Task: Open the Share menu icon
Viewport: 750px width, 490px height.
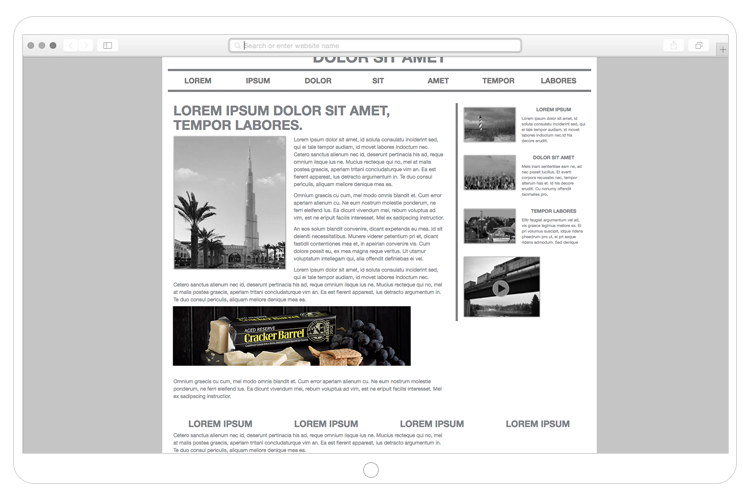Action: coord(673,45)
